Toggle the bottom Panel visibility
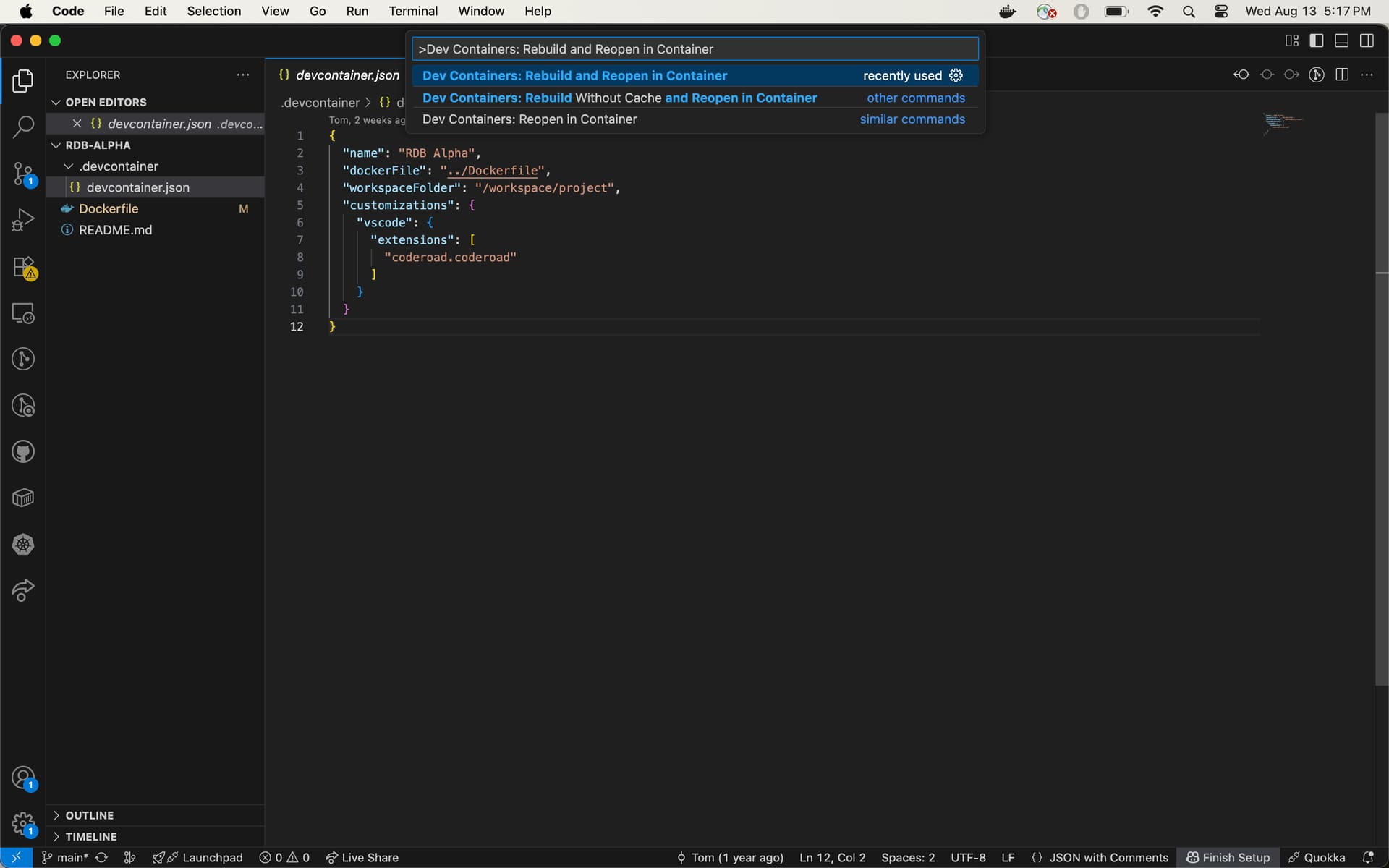The height and width of the screenshot is (868, 1389). [1341, 41]
